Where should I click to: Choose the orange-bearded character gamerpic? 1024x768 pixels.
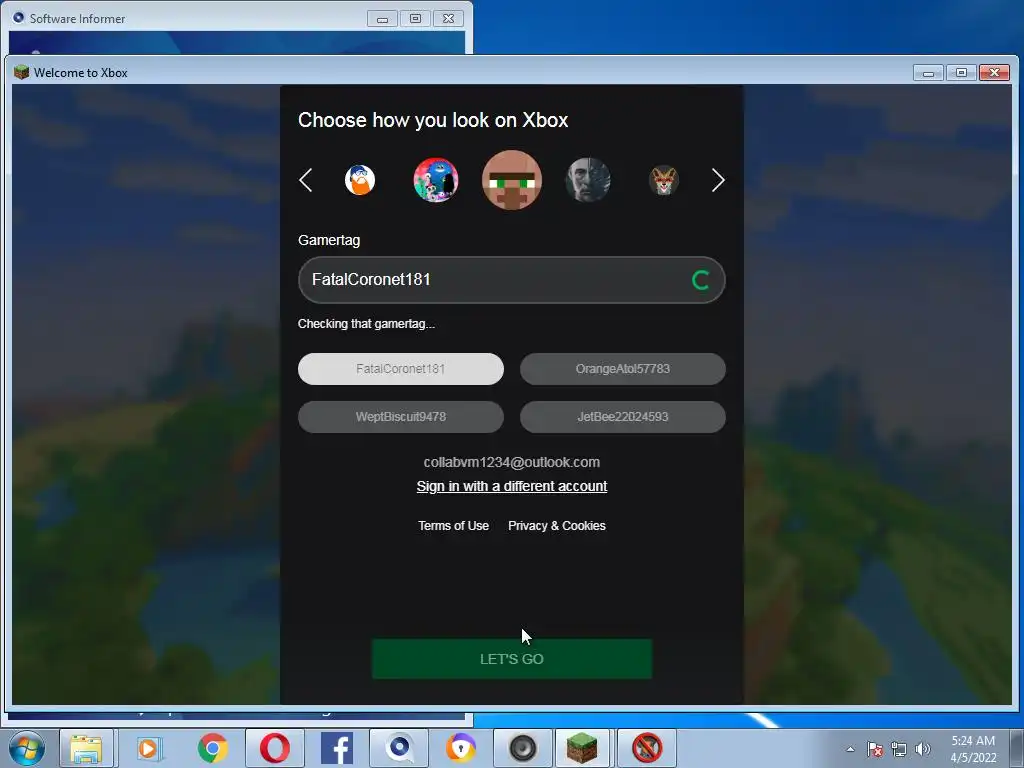click(360, 180)
